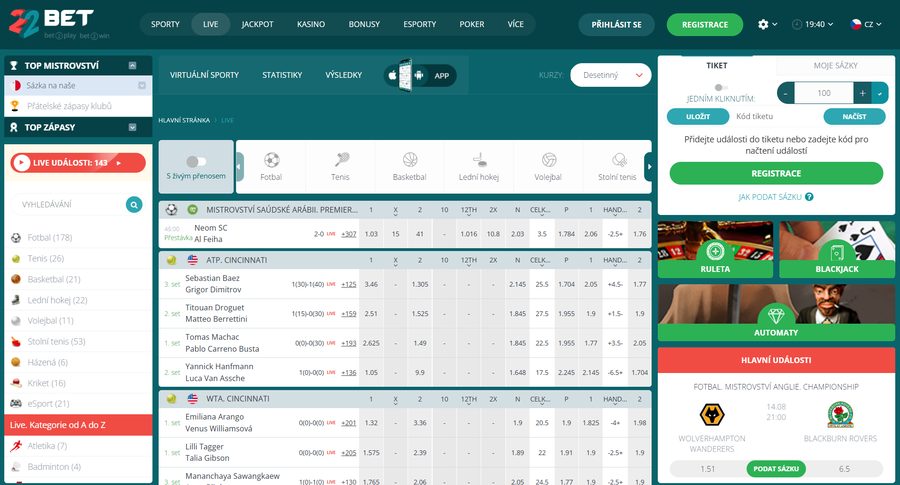The width and height of the screenshot is (900, 485).
Task: Open the STATISTIKY link
Action: [282, 75]
